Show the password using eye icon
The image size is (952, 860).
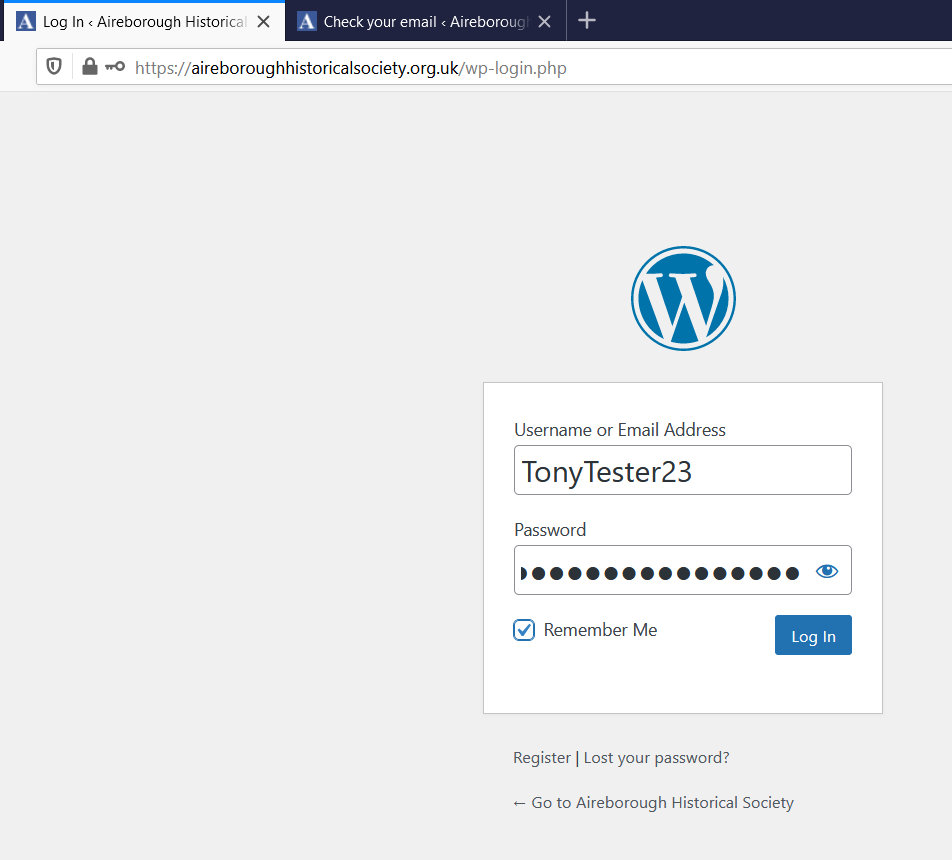pyautogui.click(x=826, y=572)
